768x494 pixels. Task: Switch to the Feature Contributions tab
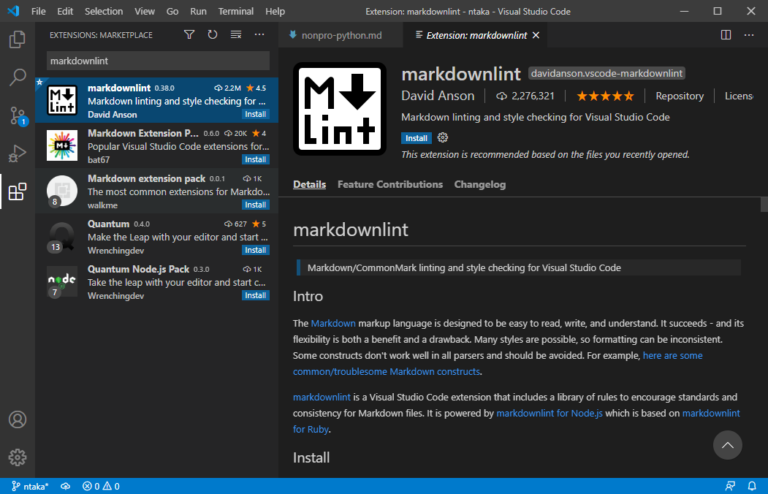tap(390, 185)
